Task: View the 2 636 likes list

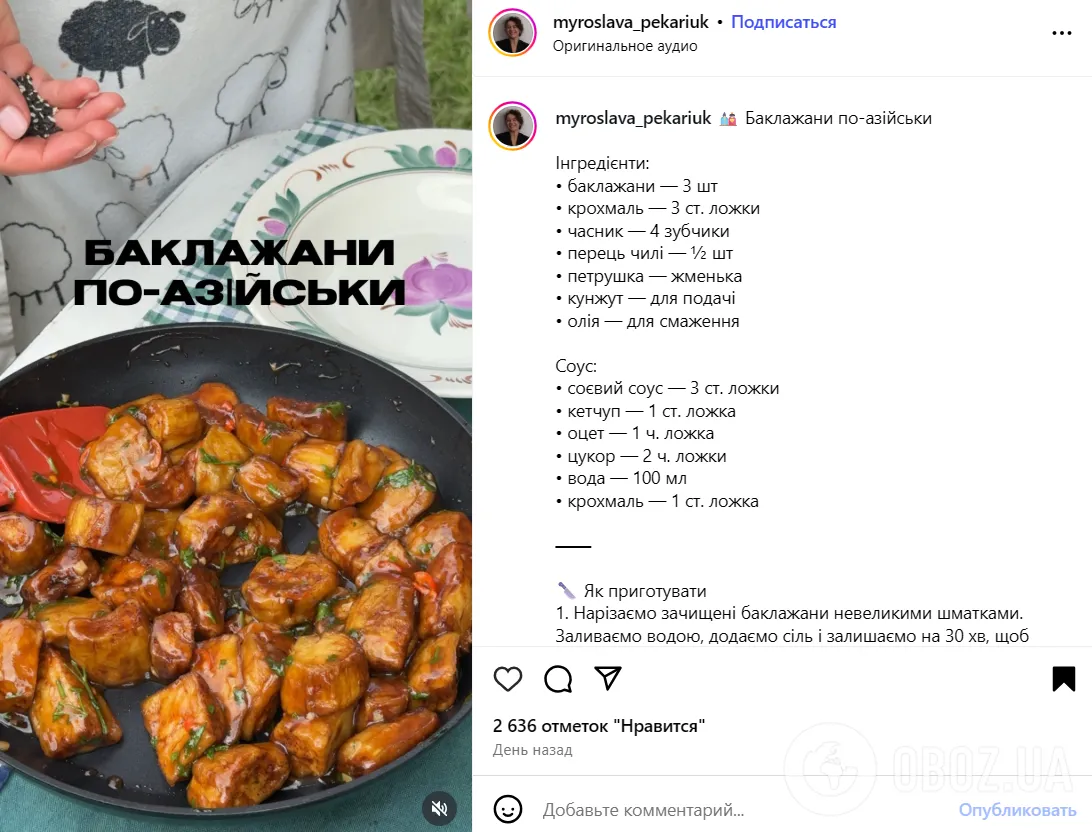Action: [599, 726]
